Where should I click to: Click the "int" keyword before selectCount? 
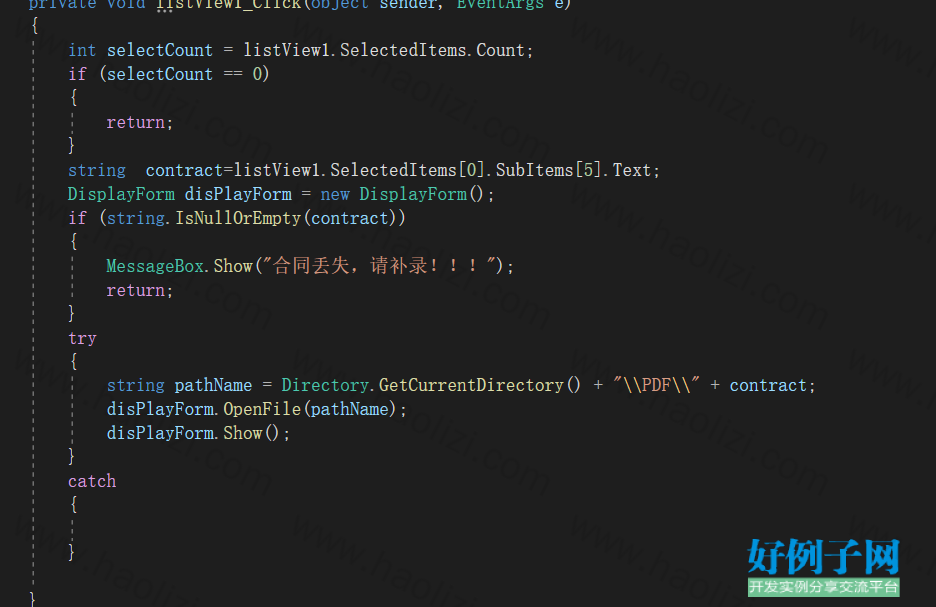(x=82, y=50)
